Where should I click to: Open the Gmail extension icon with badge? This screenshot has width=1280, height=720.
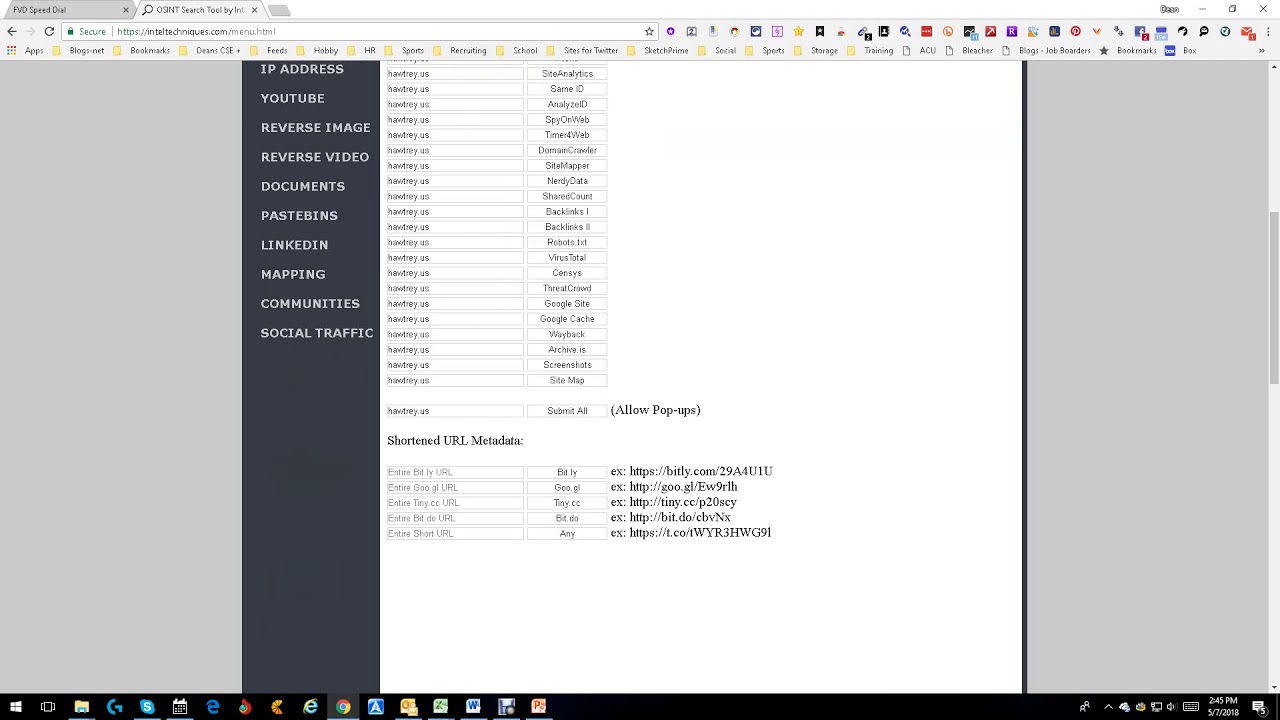pyautogui.click(x=1246, y=31)
